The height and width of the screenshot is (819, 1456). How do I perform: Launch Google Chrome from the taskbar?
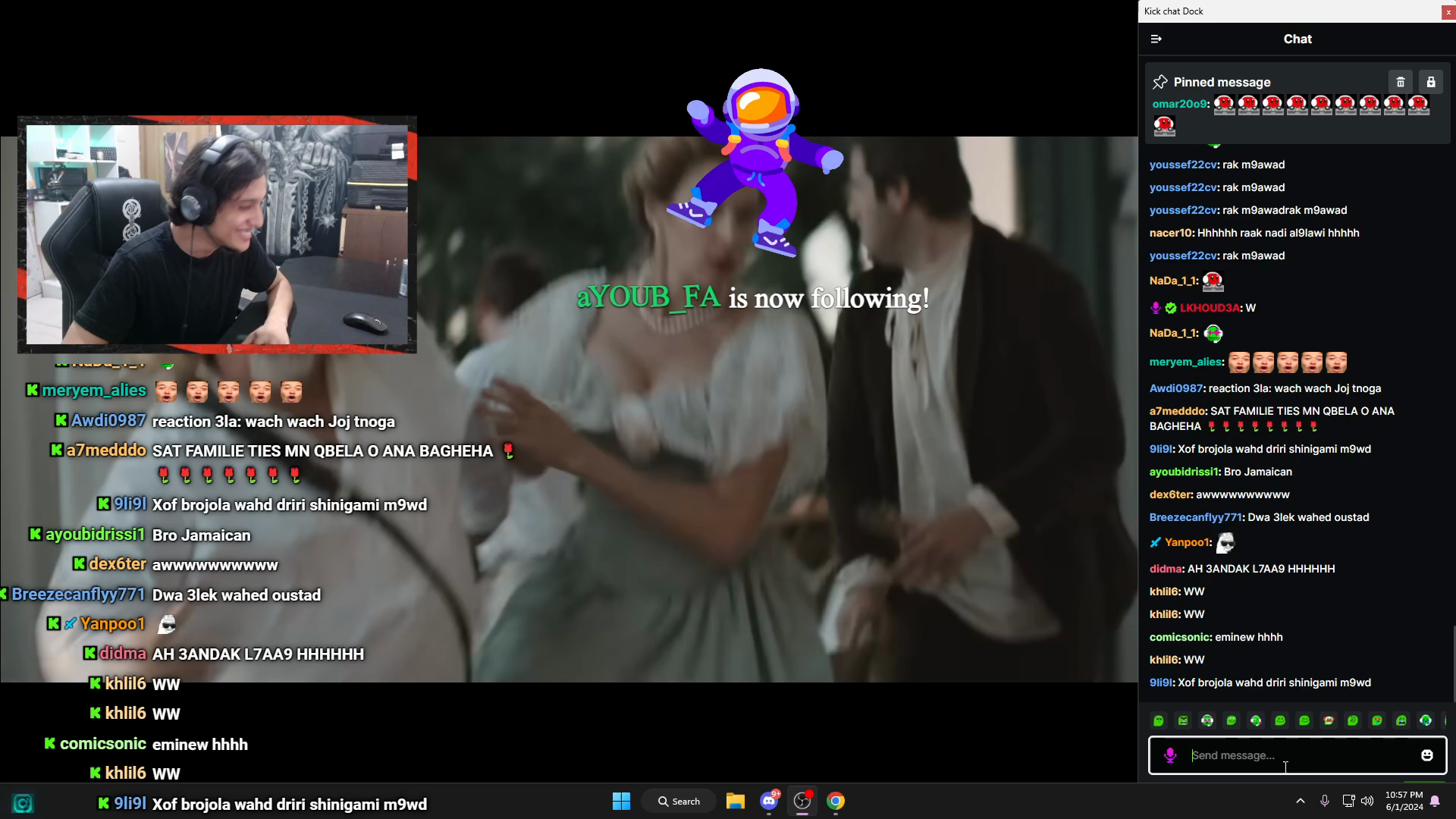(836, 801)
